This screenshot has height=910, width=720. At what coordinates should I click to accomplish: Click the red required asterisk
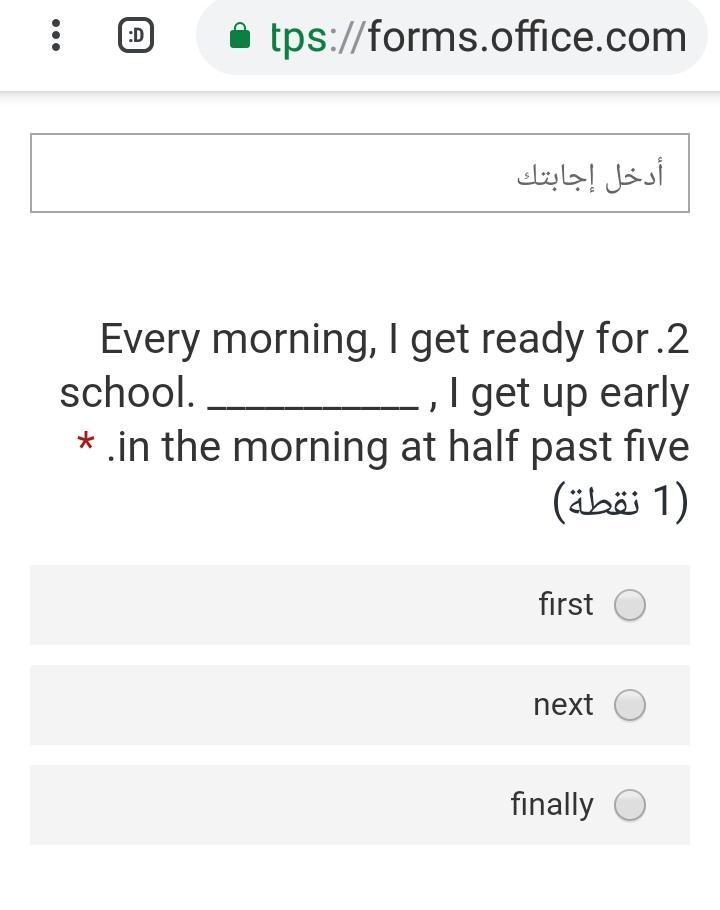[x=85, y=443]
